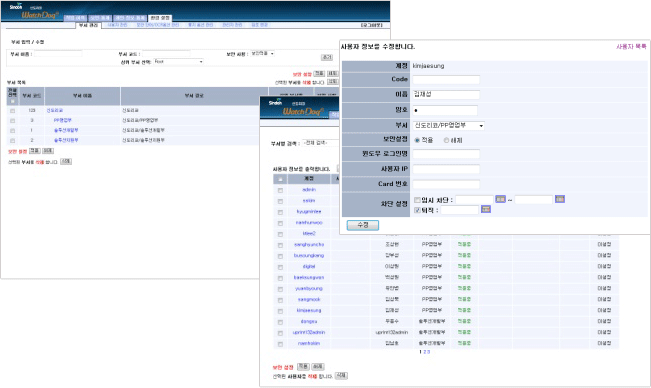Click into the 이름 name input field

click(446, 95)
